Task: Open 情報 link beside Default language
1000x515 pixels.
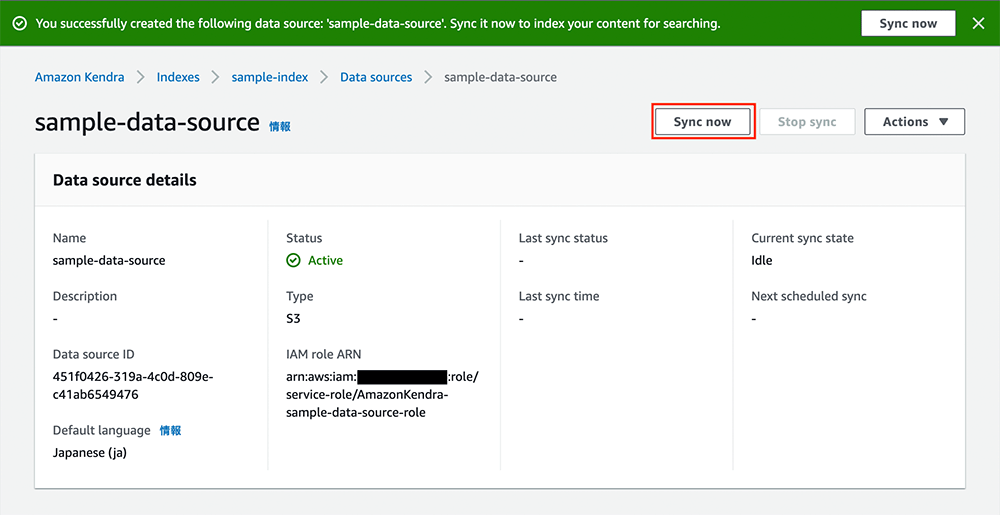Action: coord(170,430)
